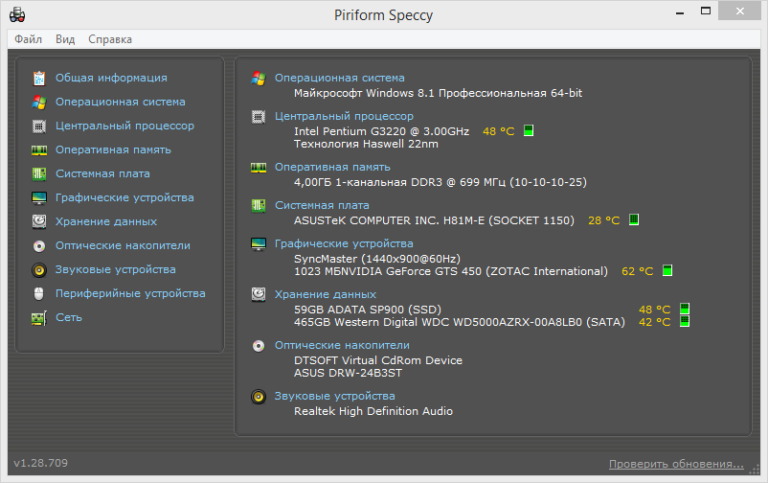Image resolution: width=768 pixels, height=483 pixels.
Task: Open the Операционная система heading in summary
Action: coord(339,78)
